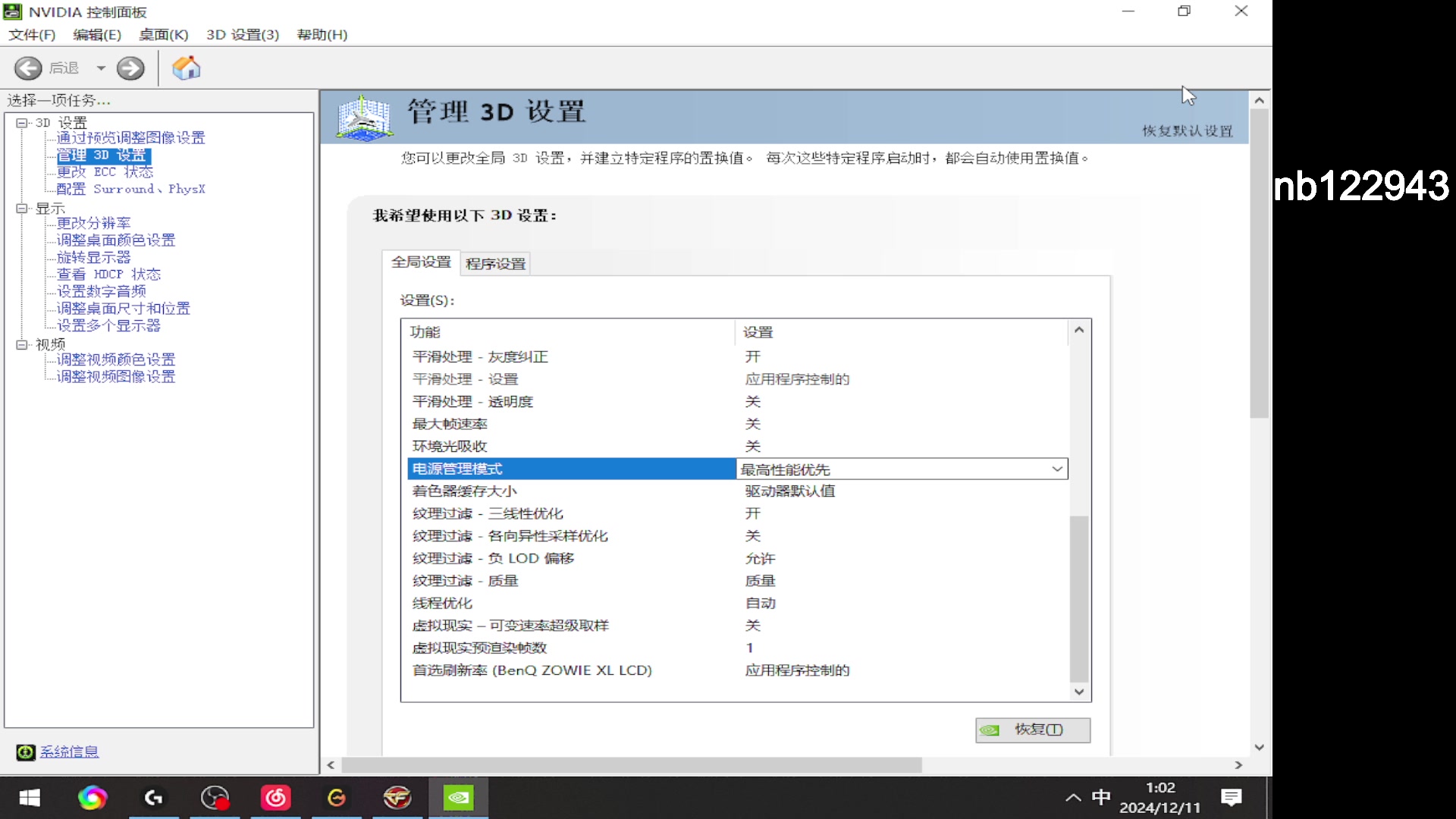Select 管理 3D 设置 tree item
Viewport: 1456px width, 819px height.
click(x=104, y=155)
